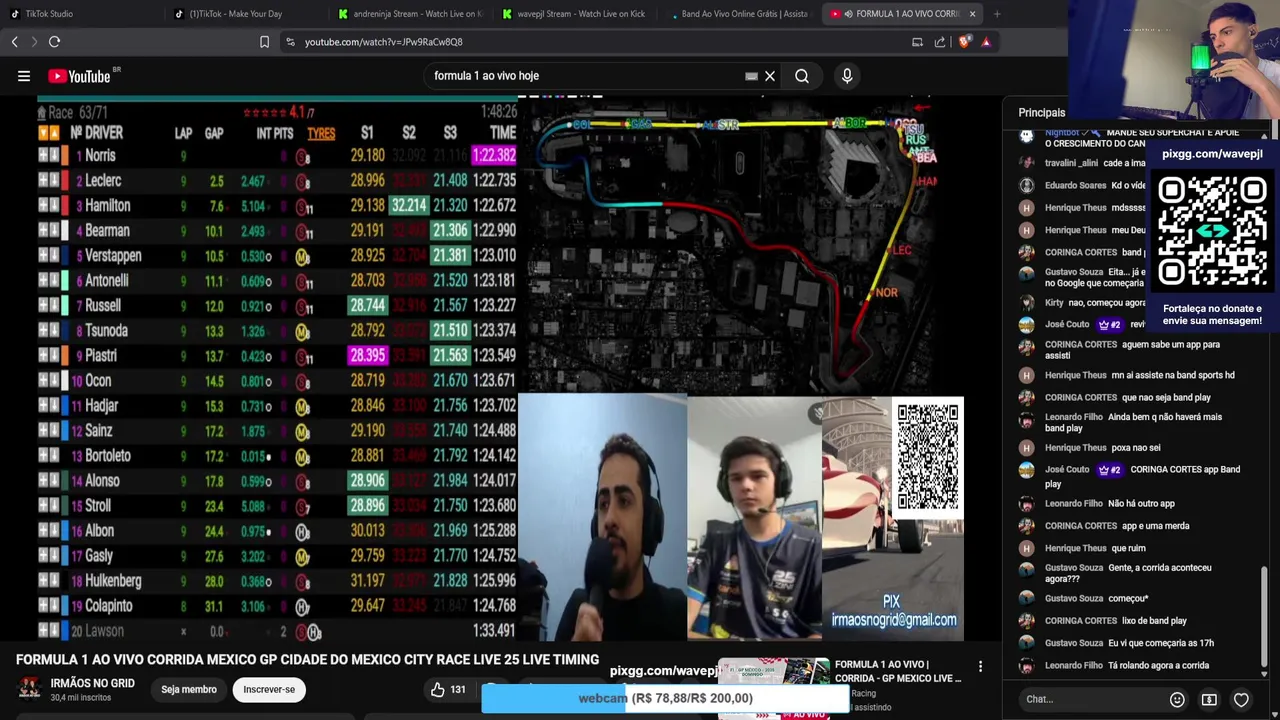The width and height of the screenshot is (1280, 720).
Task: Click the Inscrever-se subscribe button
Action: click(269, 689)
